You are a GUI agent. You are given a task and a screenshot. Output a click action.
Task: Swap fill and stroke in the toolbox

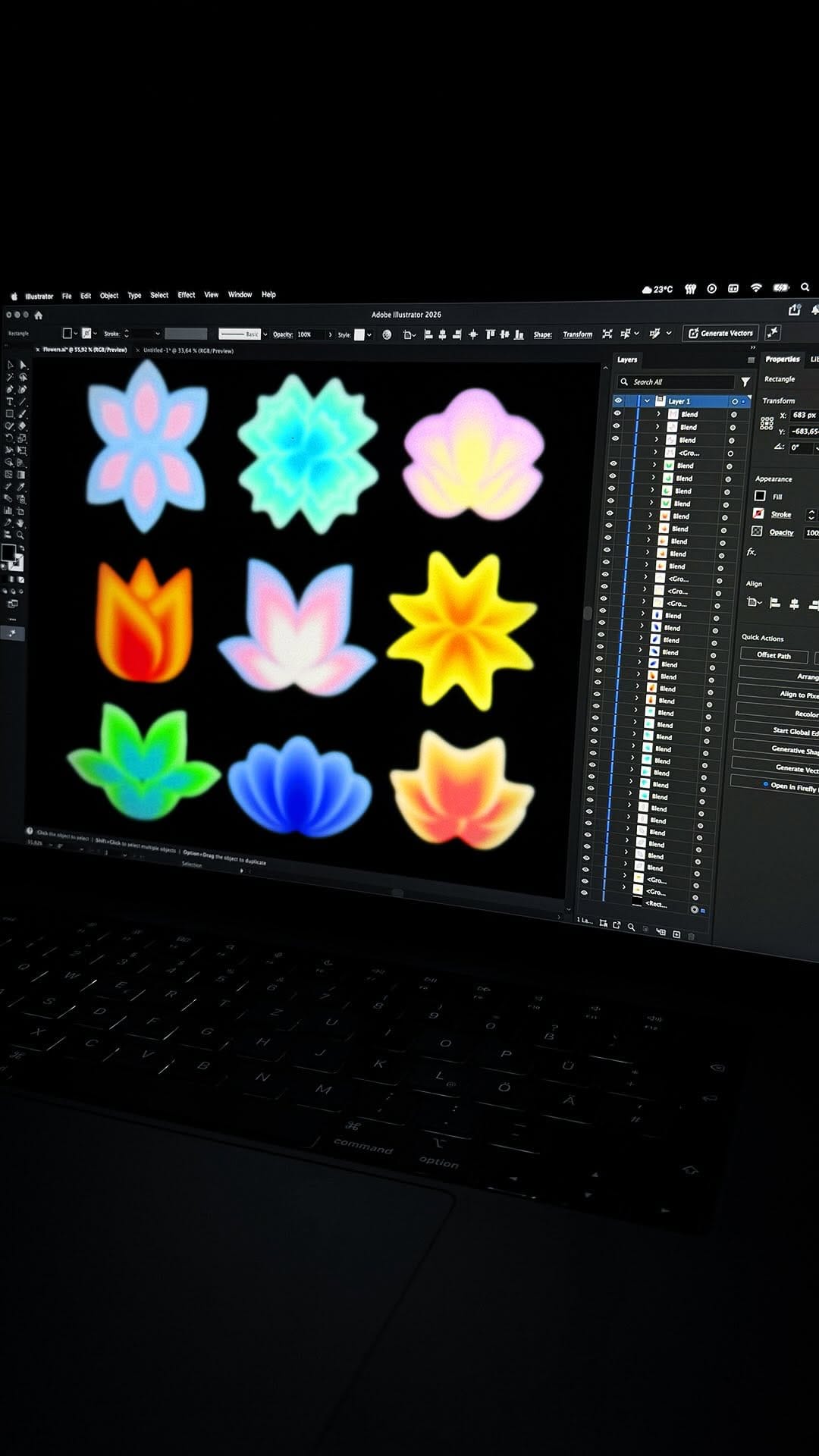(21, 548)
